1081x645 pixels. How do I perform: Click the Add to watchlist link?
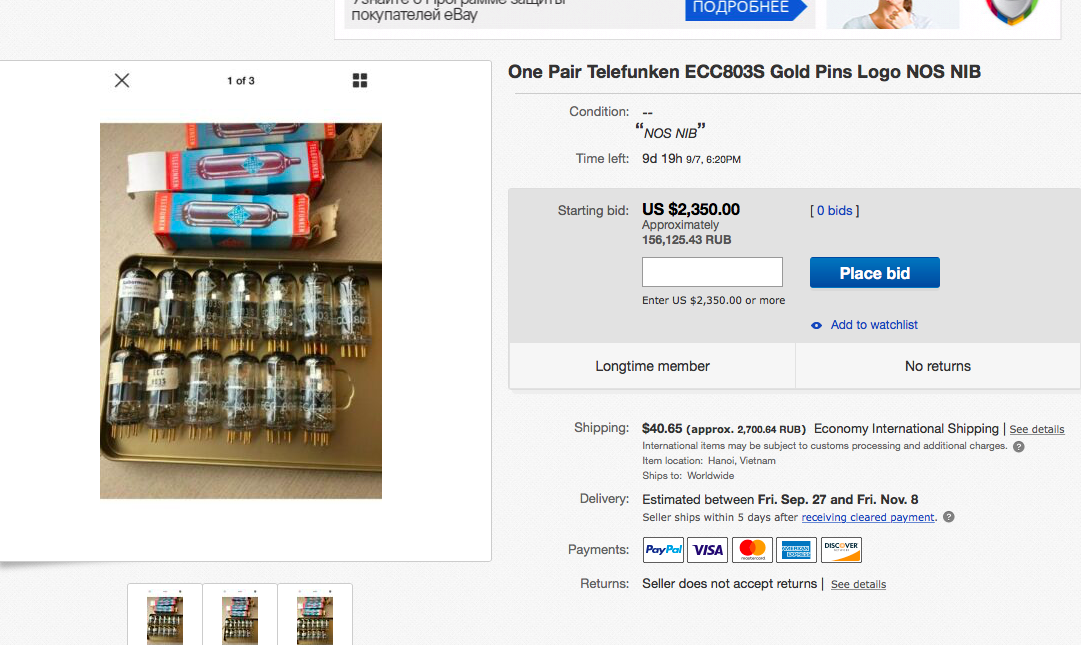[874, 325]
